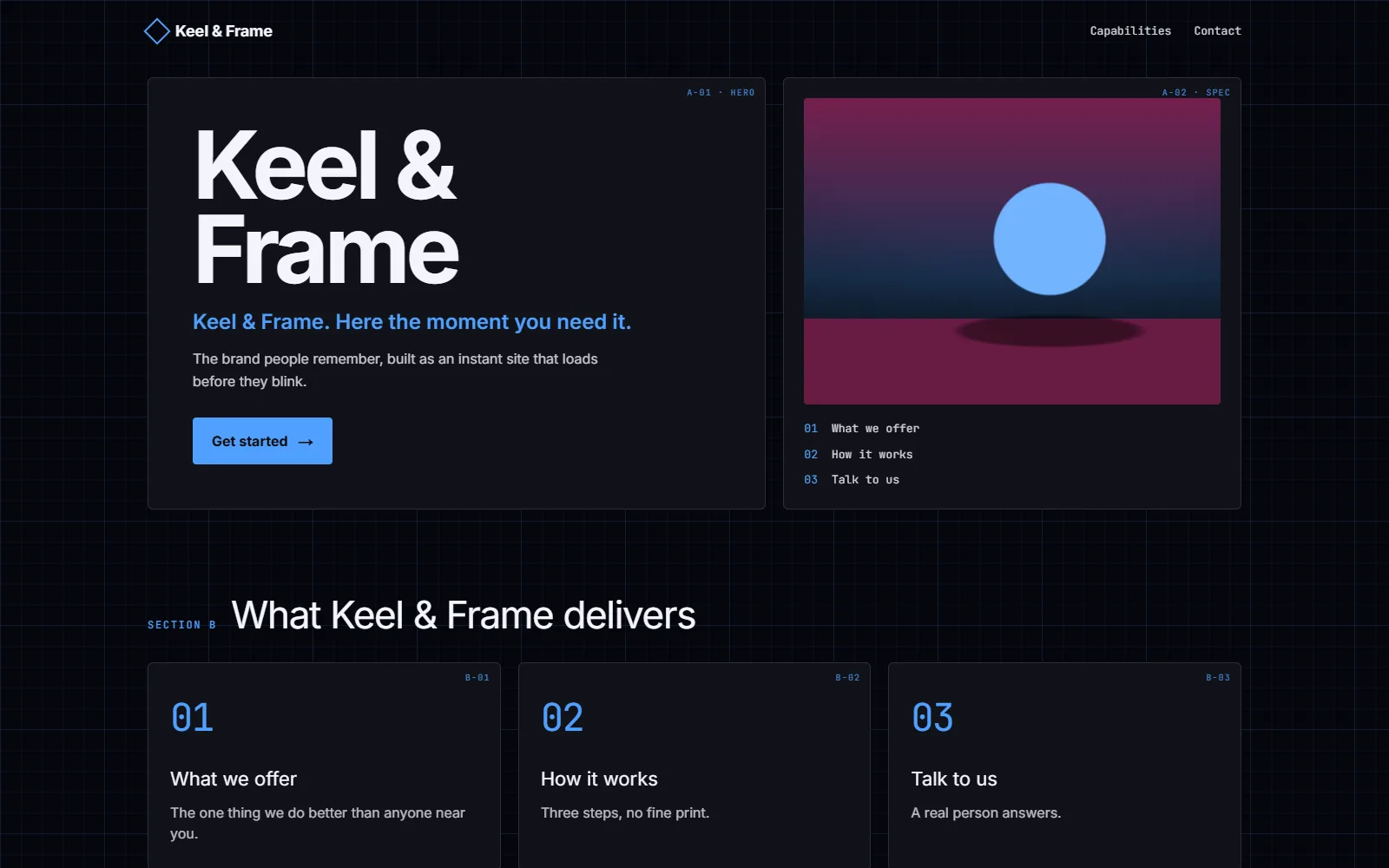This screenshot has height=868, width=1389.
Task: Click the Get started button
Action: [262, 441]
